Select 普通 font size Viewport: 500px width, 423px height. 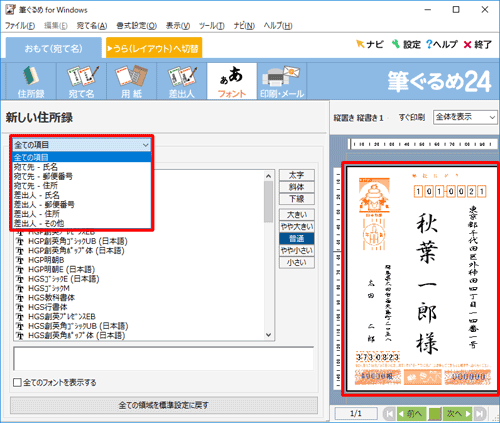tap(297, 239)
